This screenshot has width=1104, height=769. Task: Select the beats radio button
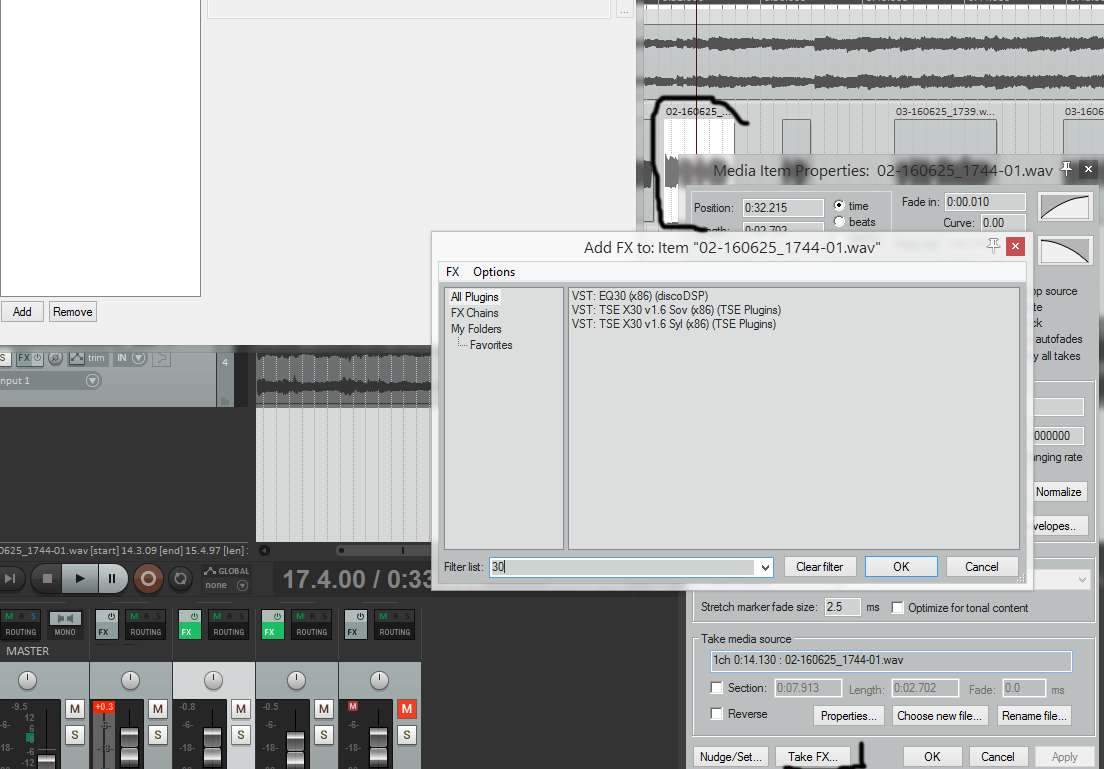[x=839, y=222]
